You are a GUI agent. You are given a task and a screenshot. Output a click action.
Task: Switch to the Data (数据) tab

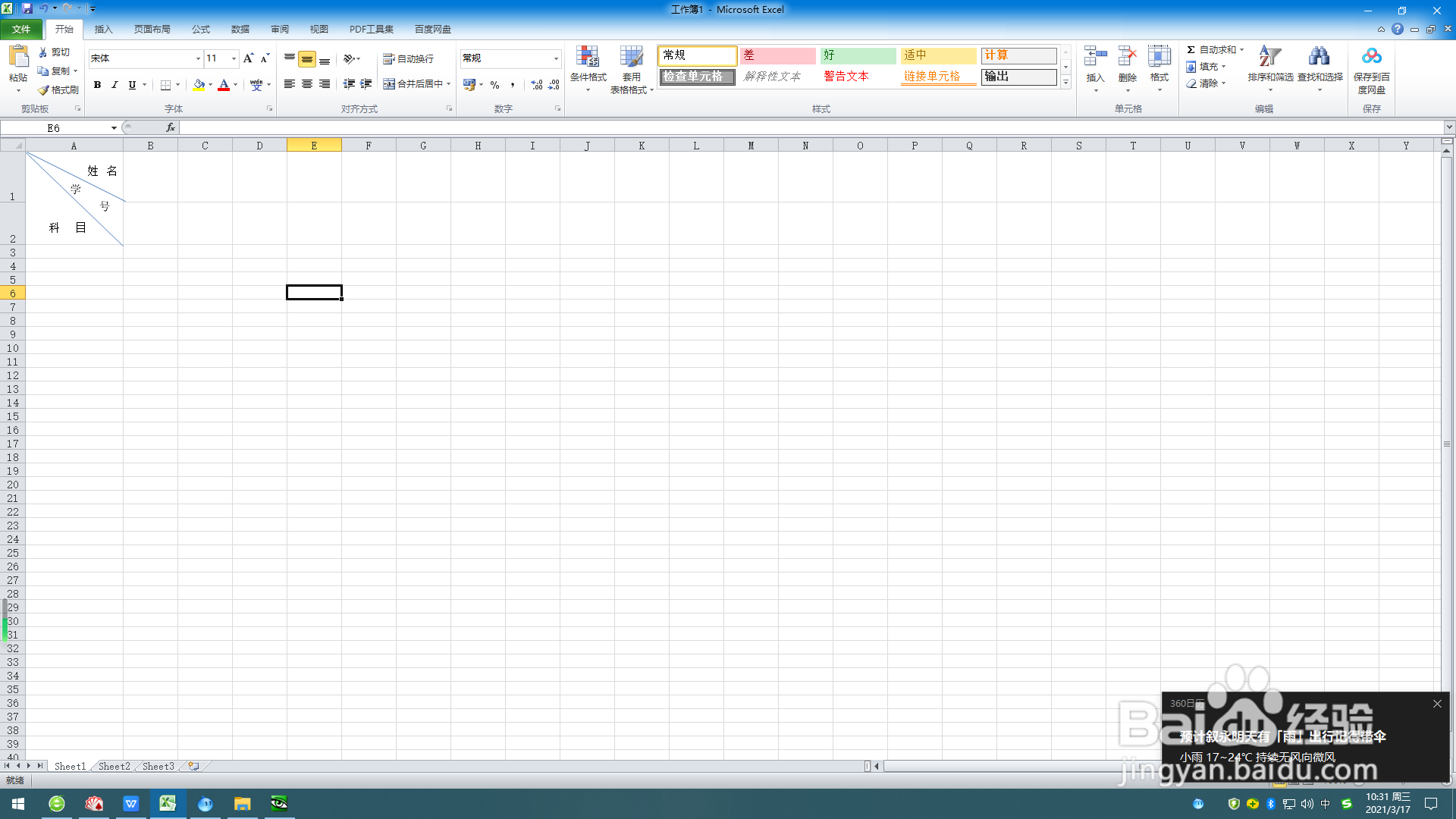point(240,29)
